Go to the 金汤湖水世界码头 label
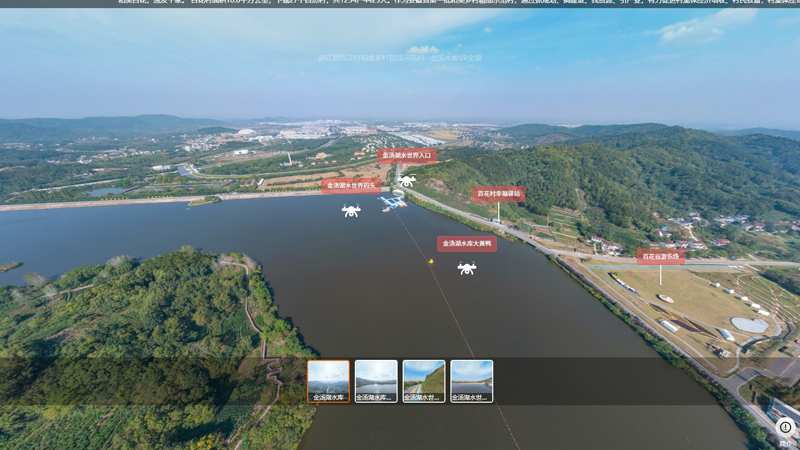 pyautogui.click(x=351, y=185)
